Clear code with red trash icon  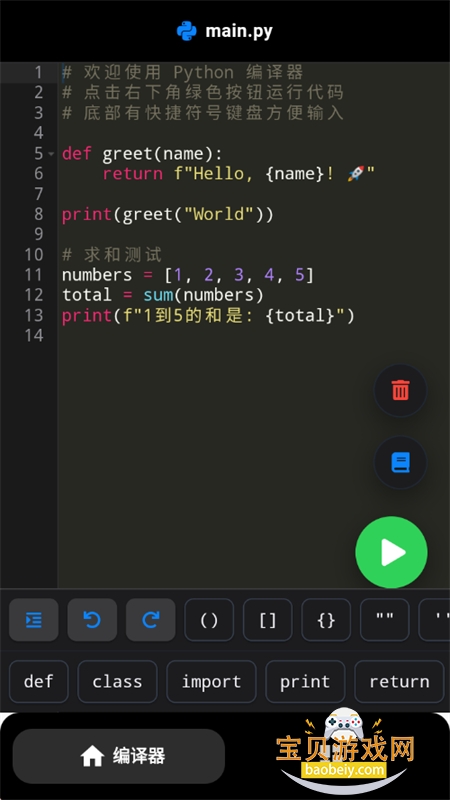coord(401,390)
